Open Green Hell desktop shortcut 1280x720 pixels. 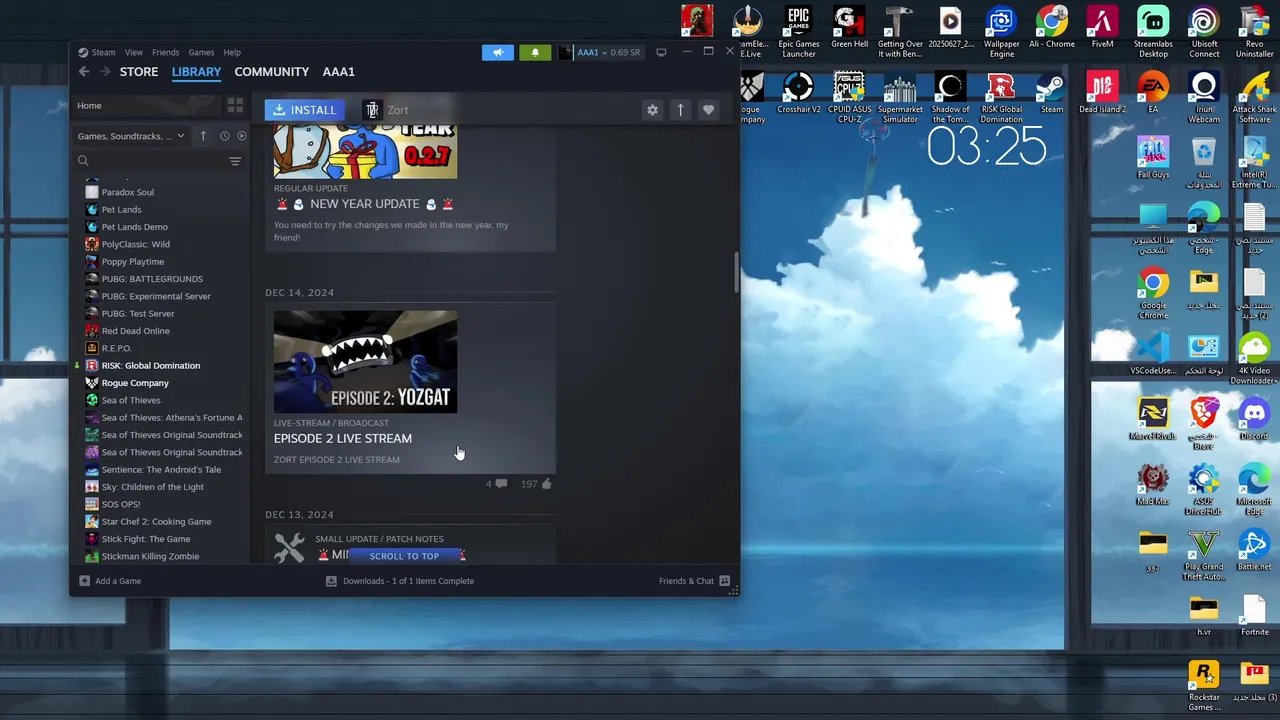[x=849, y=28]
